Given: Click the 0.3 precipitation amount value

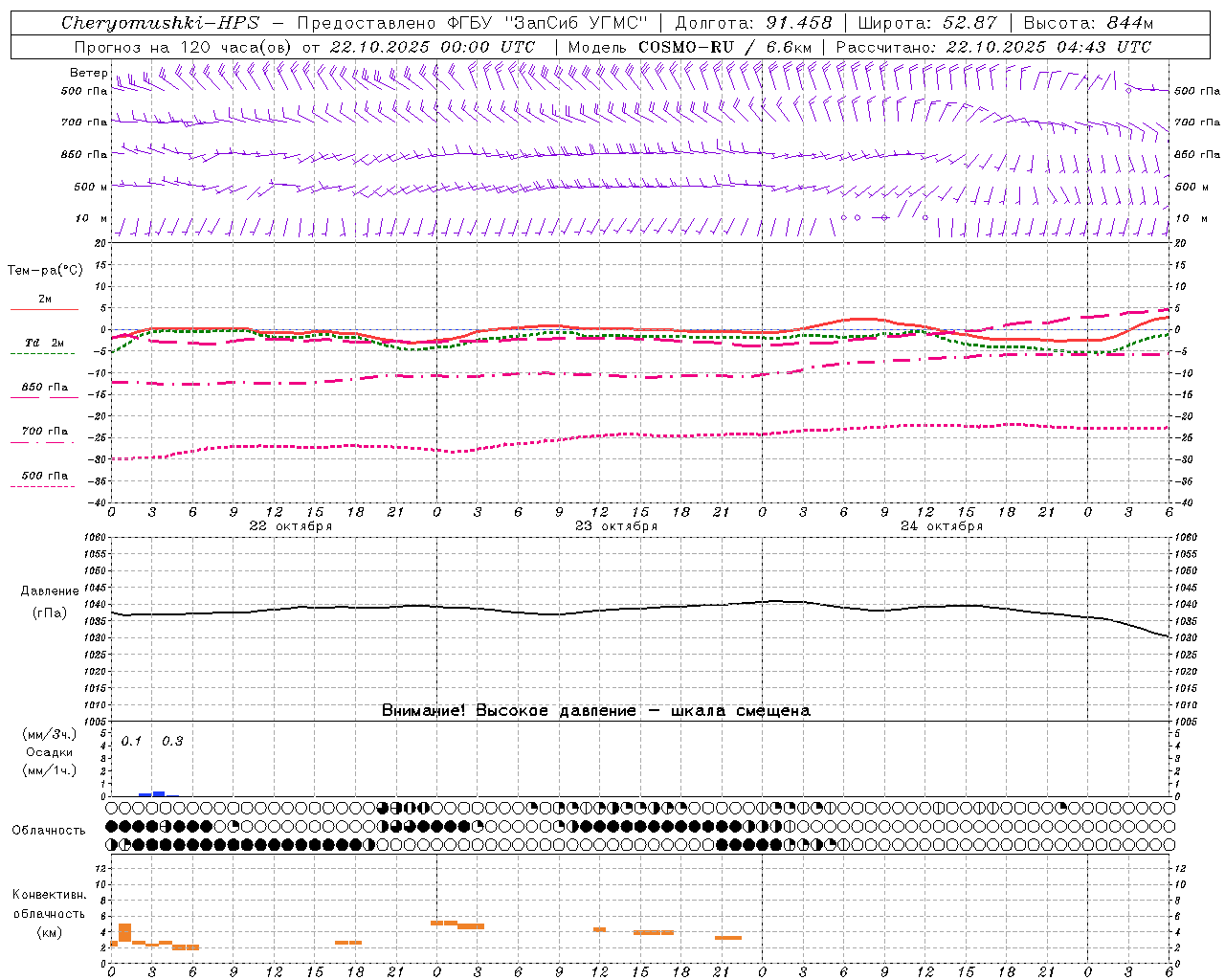Looking at the screenshot, I should pos(172,741).
